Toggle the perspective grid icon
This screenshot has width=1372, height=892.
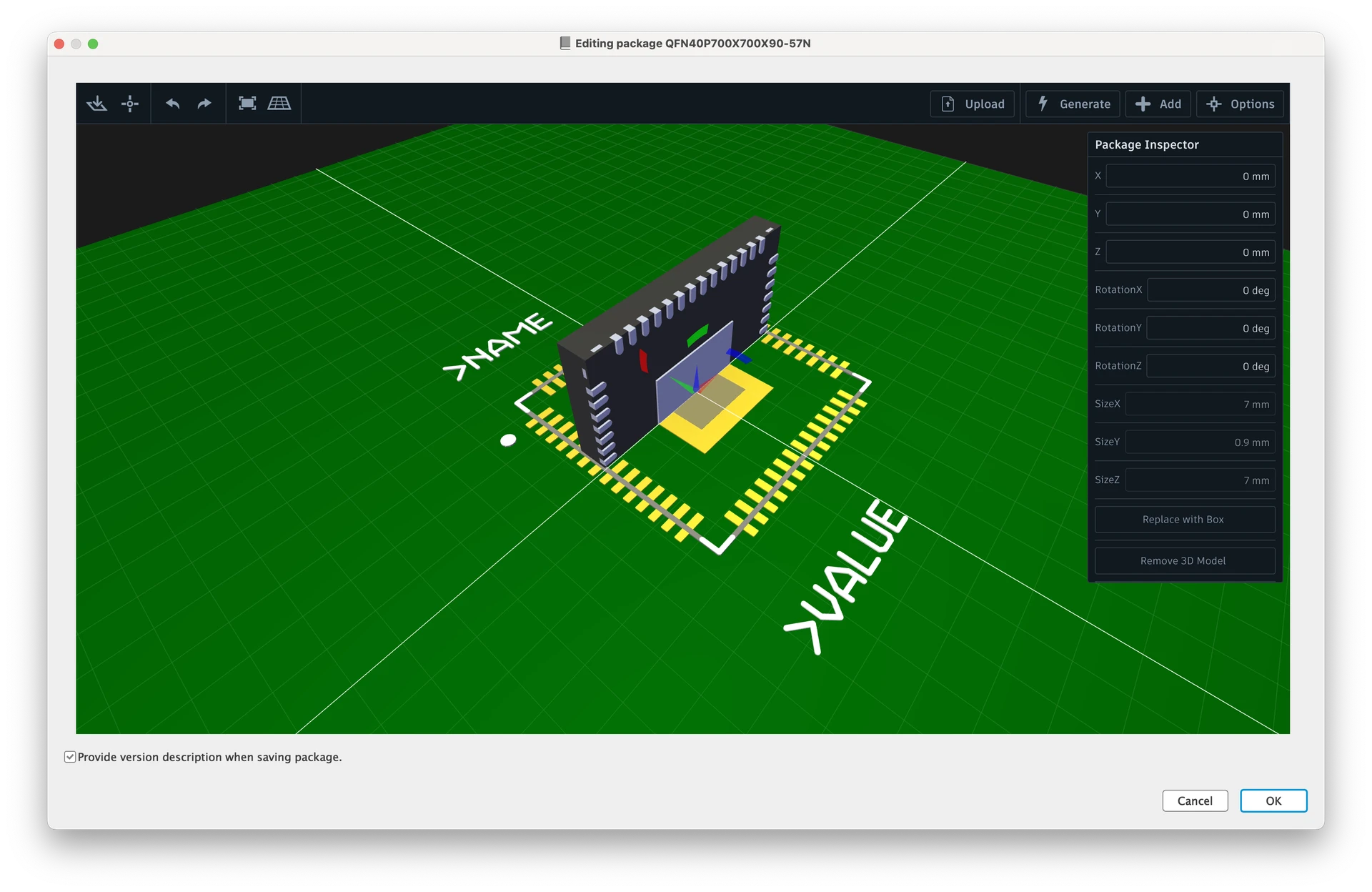pyautogui.click(x=279, y=104)
